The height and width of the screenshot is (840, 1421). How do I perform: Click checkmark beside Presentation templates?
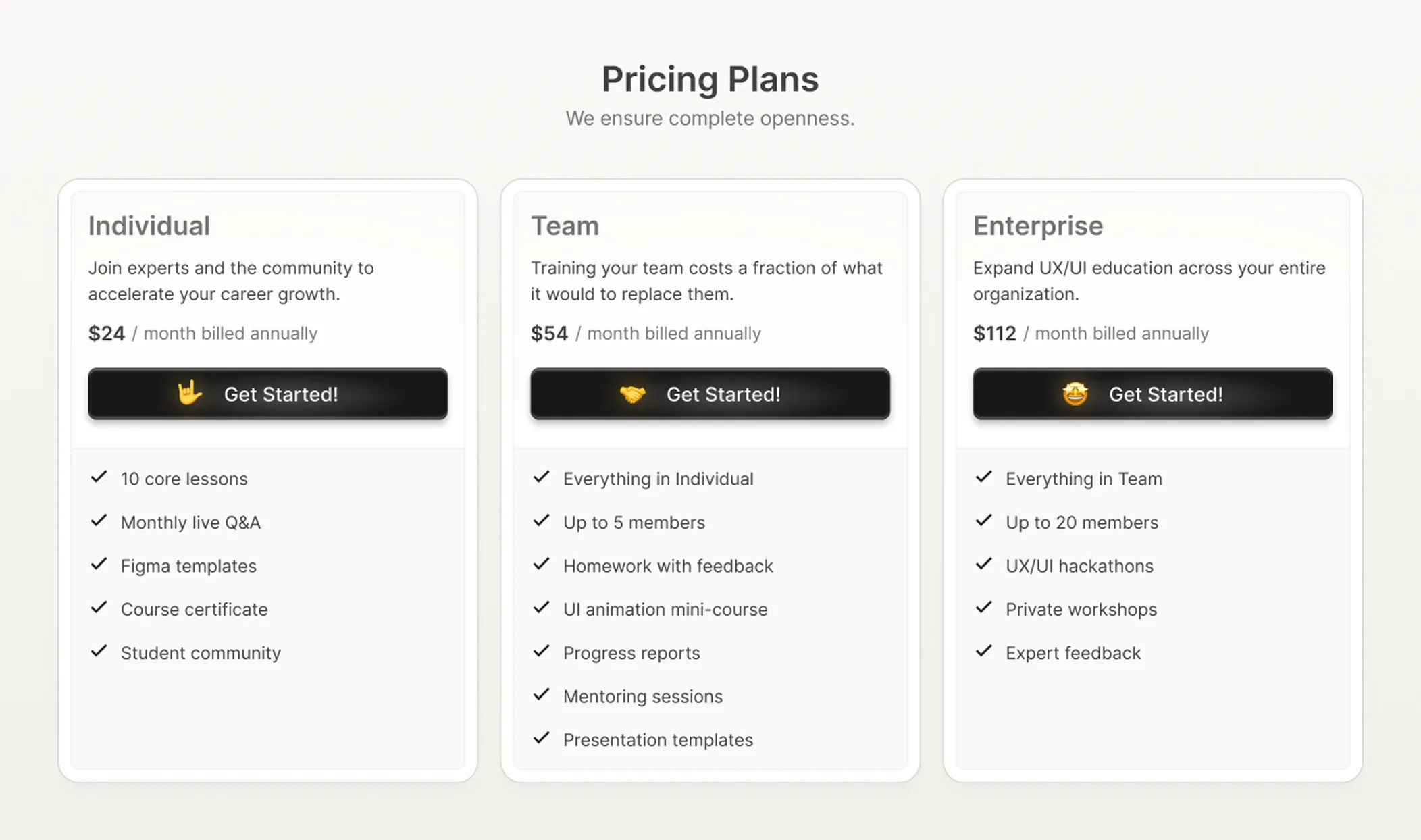pyautogui.click(x=542, y=738)
